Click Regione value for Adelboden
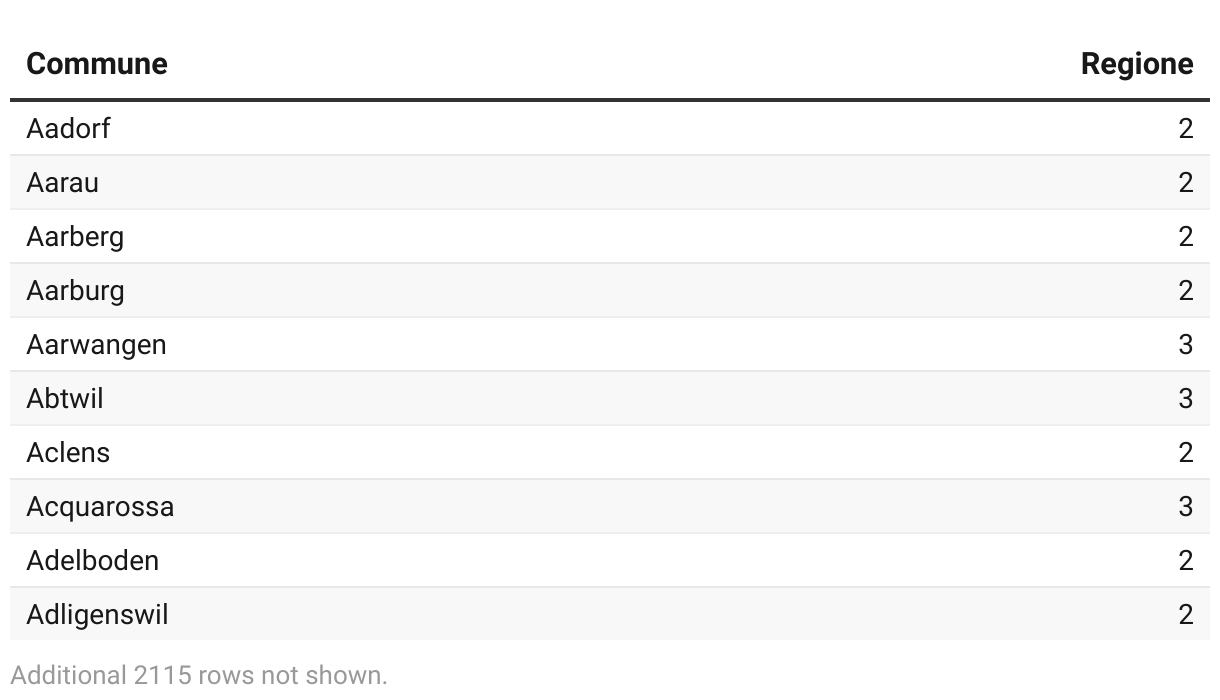This screenshot has height=700, width=1220. point(1186,561)
